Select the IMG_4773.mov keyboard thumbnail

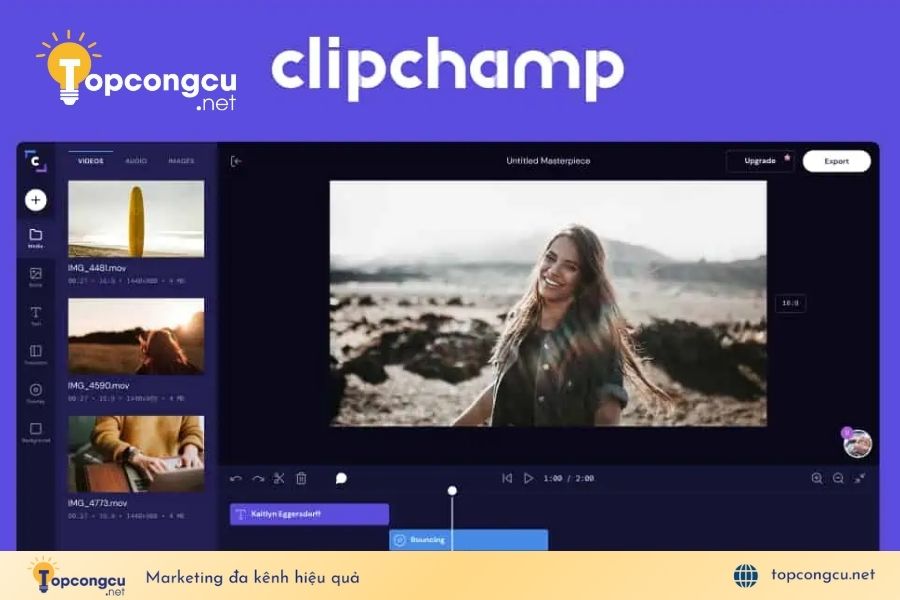pos(136,454)
